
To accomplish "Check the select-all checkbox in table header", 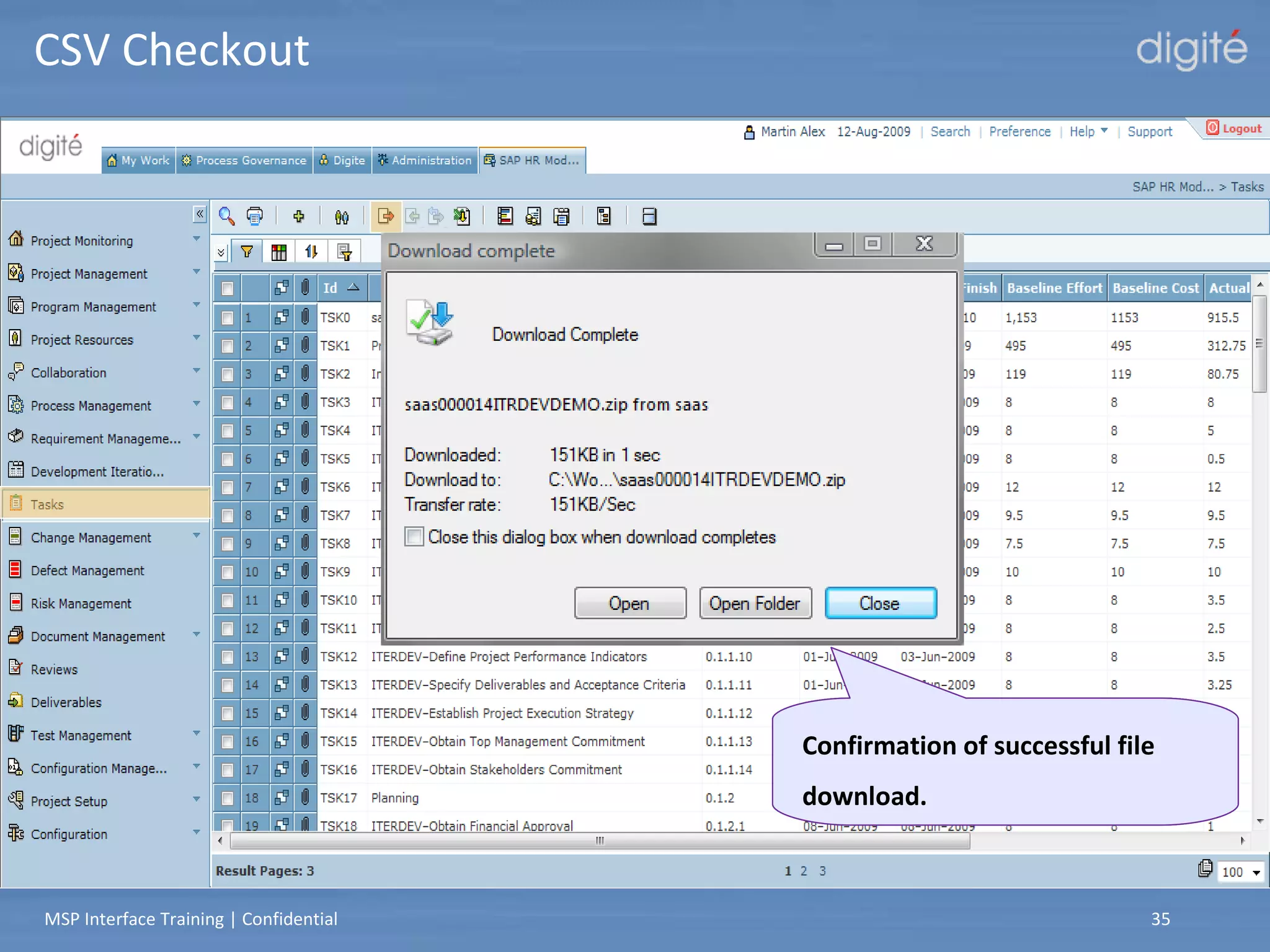I will (228, 288).
